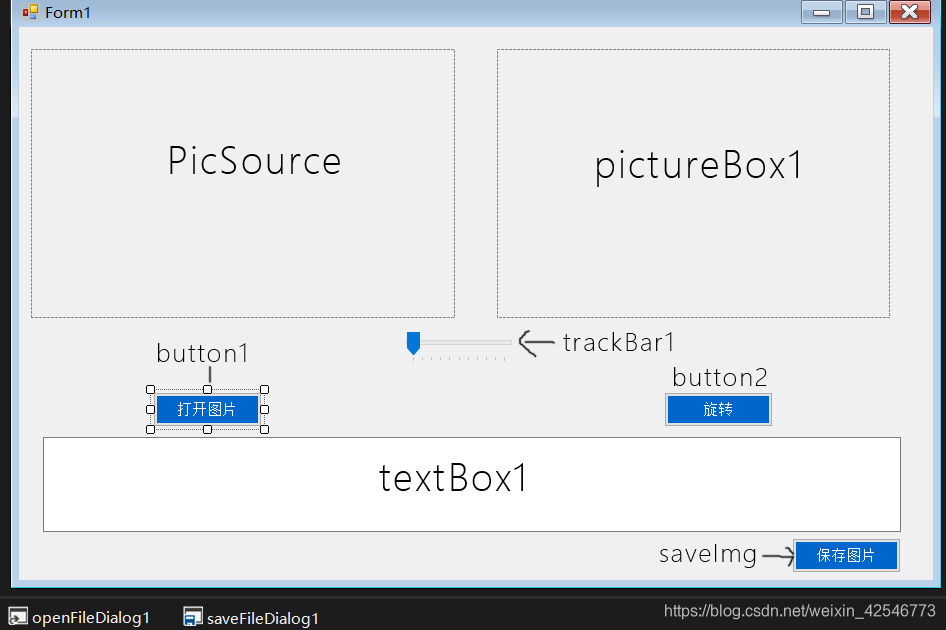946x630 pixels.
Task: Select the saveFileDialog1 component icon
Action: 192,617
